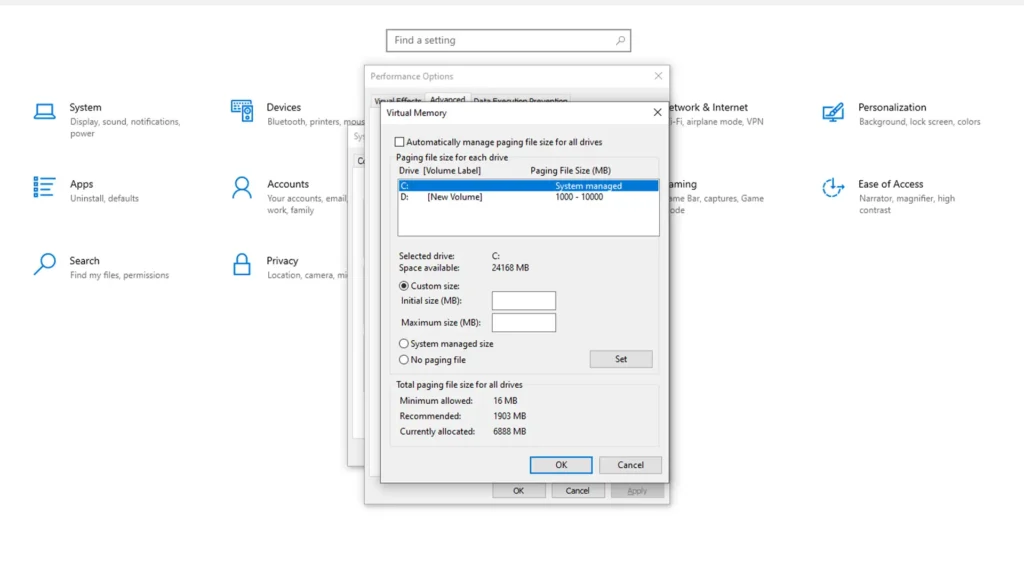Select the System managed size option
The image size is (1024, 576).
point(404,344)
